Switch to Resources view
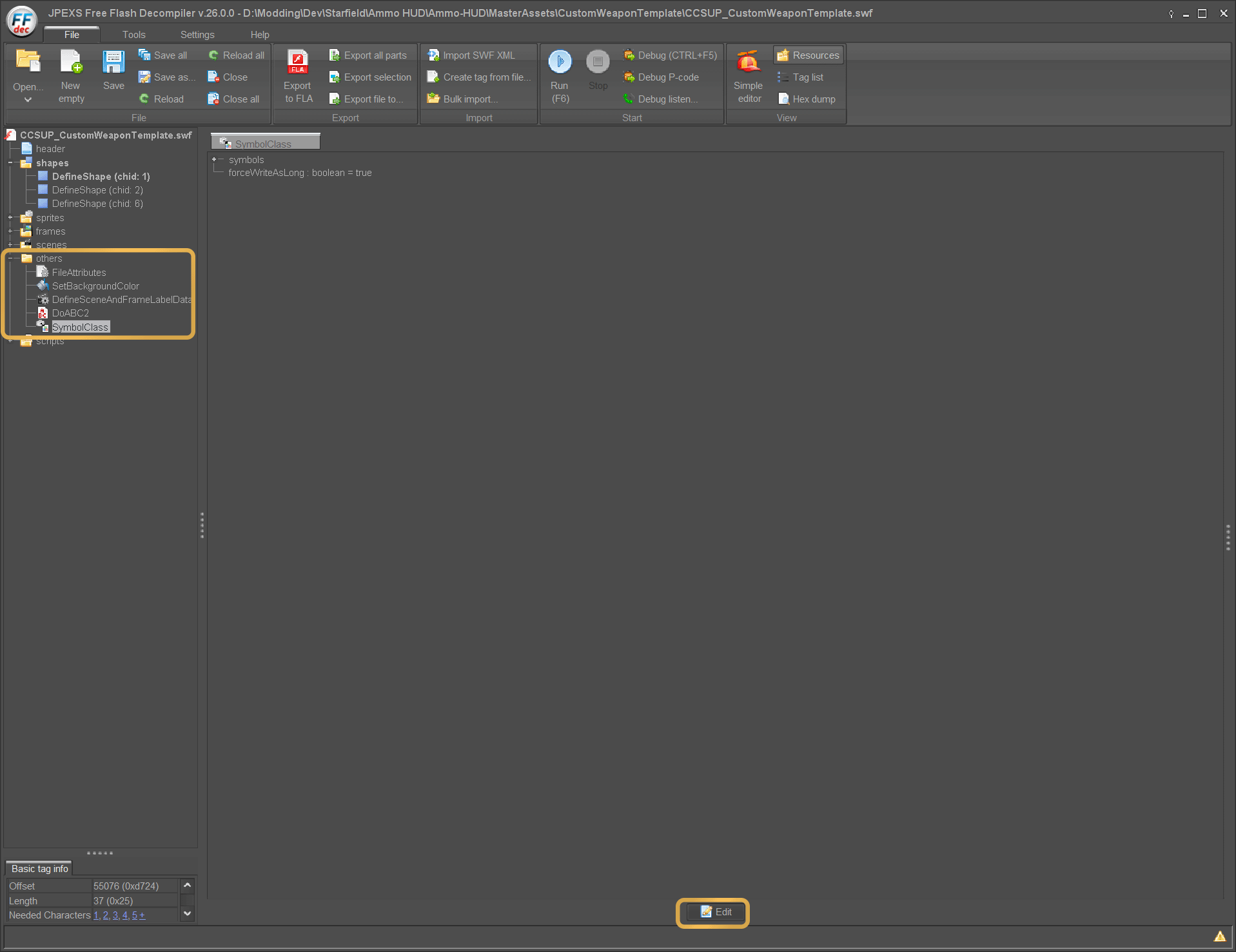 pyautogui.click(x=809, y=55)
